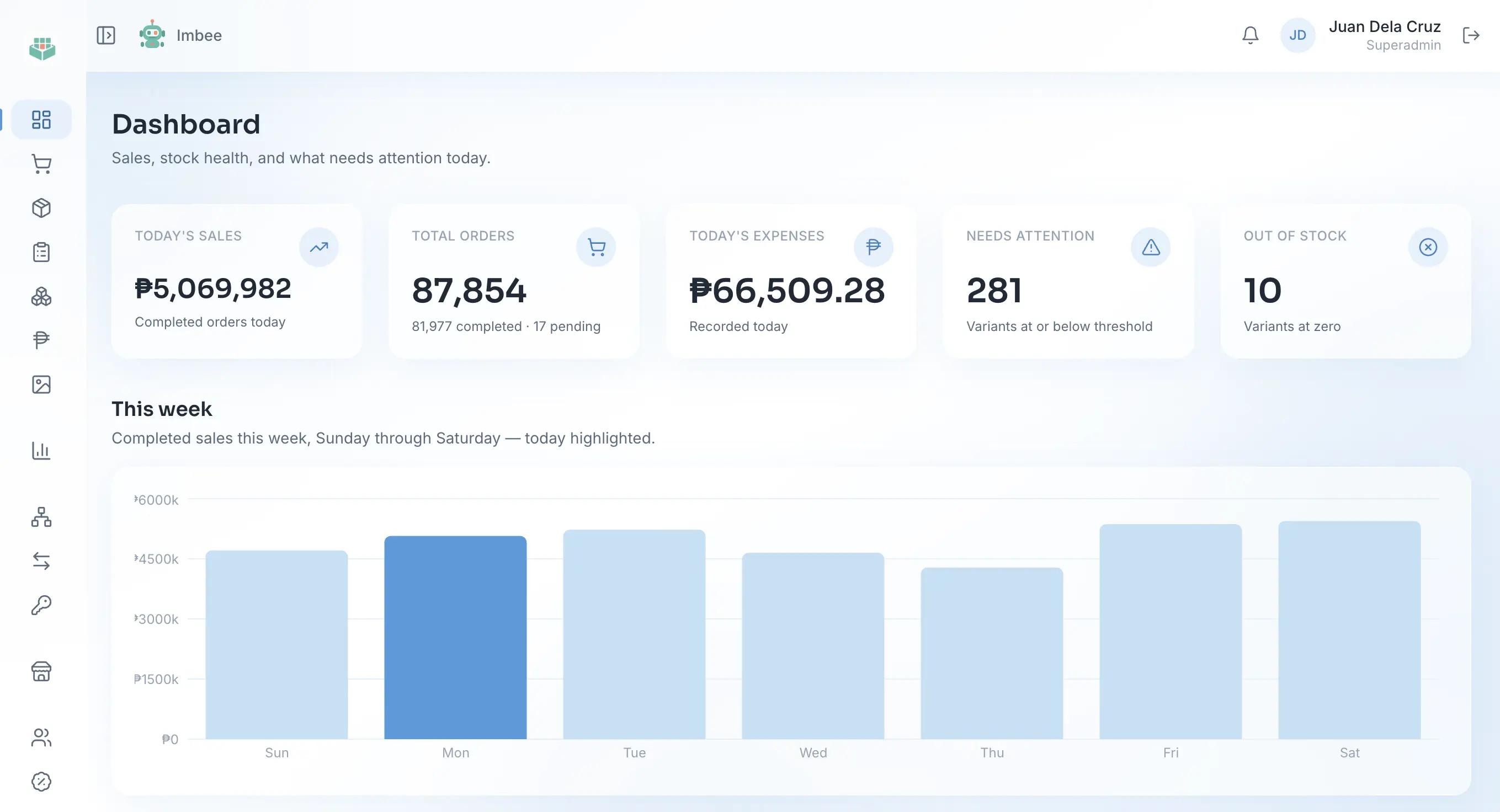Open the shopping cart sidebar icon
The width and height of the screenshot is (1500, 812).
tap(41, 164)
